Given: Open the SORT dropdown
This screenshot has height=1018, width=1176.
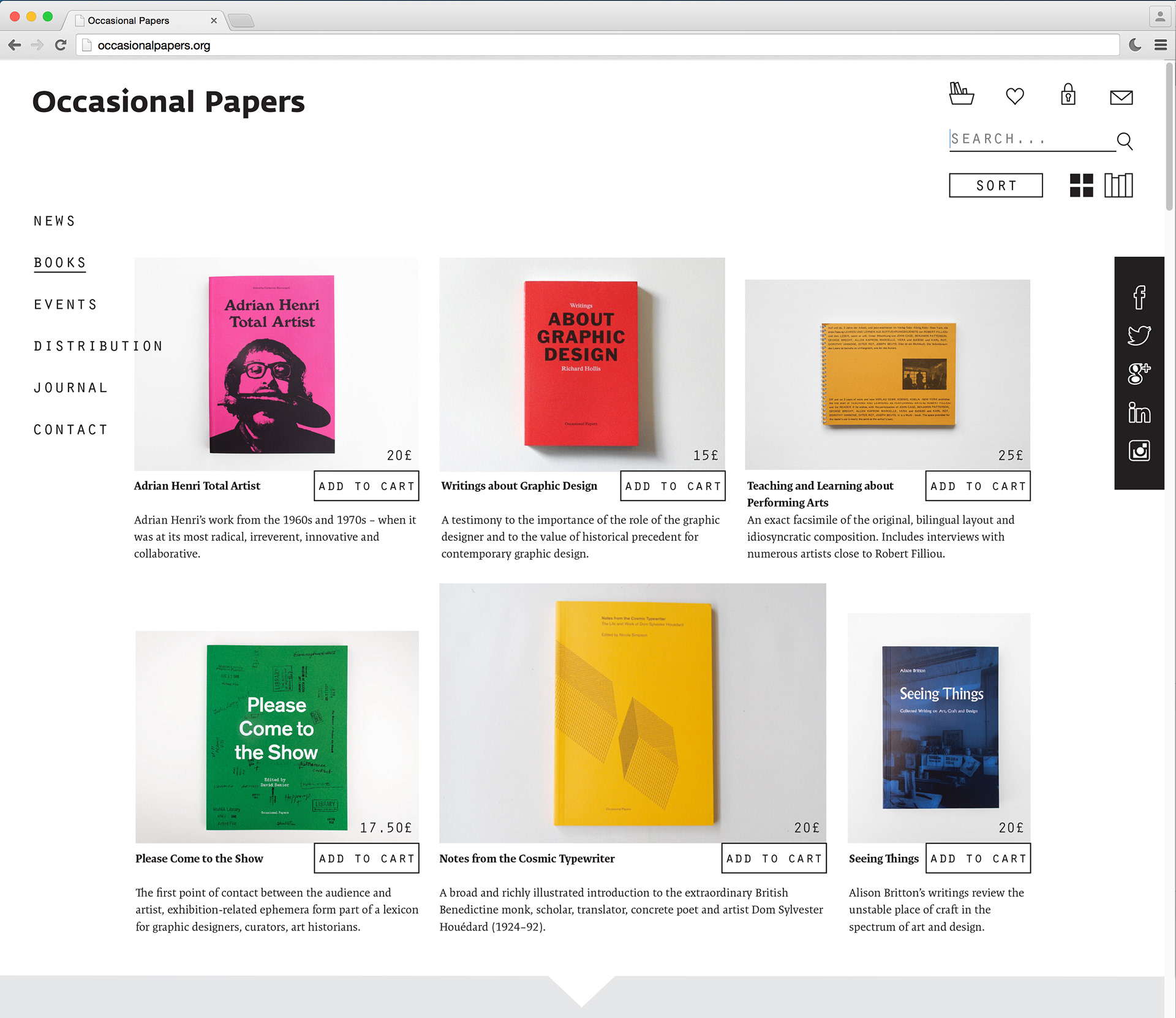Looking at the screenshot, I should tap(996, 186).
